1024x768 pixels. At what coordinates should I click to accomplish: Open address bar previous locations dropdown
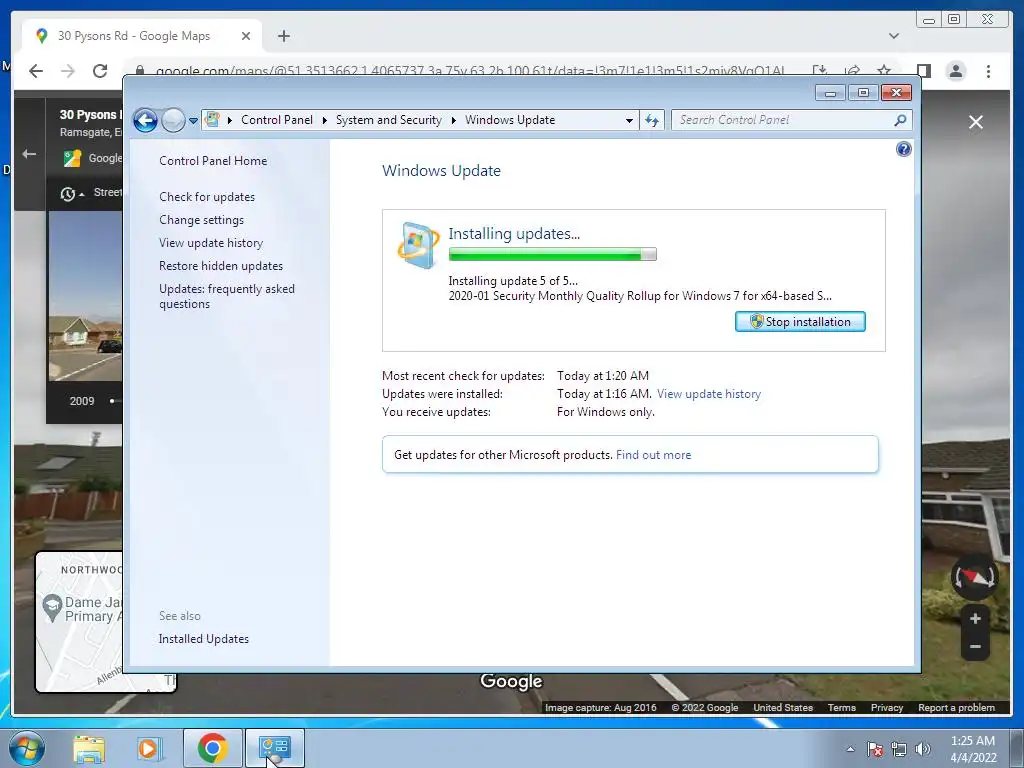coord(629,120)
